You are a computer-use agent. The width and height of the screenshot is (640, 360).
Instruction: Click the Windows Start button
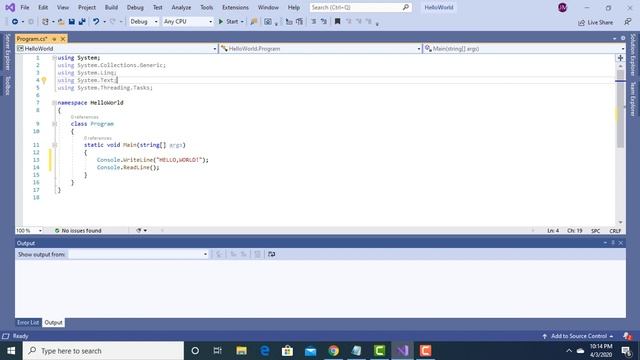pyautogui.click(x=11, y=351)
